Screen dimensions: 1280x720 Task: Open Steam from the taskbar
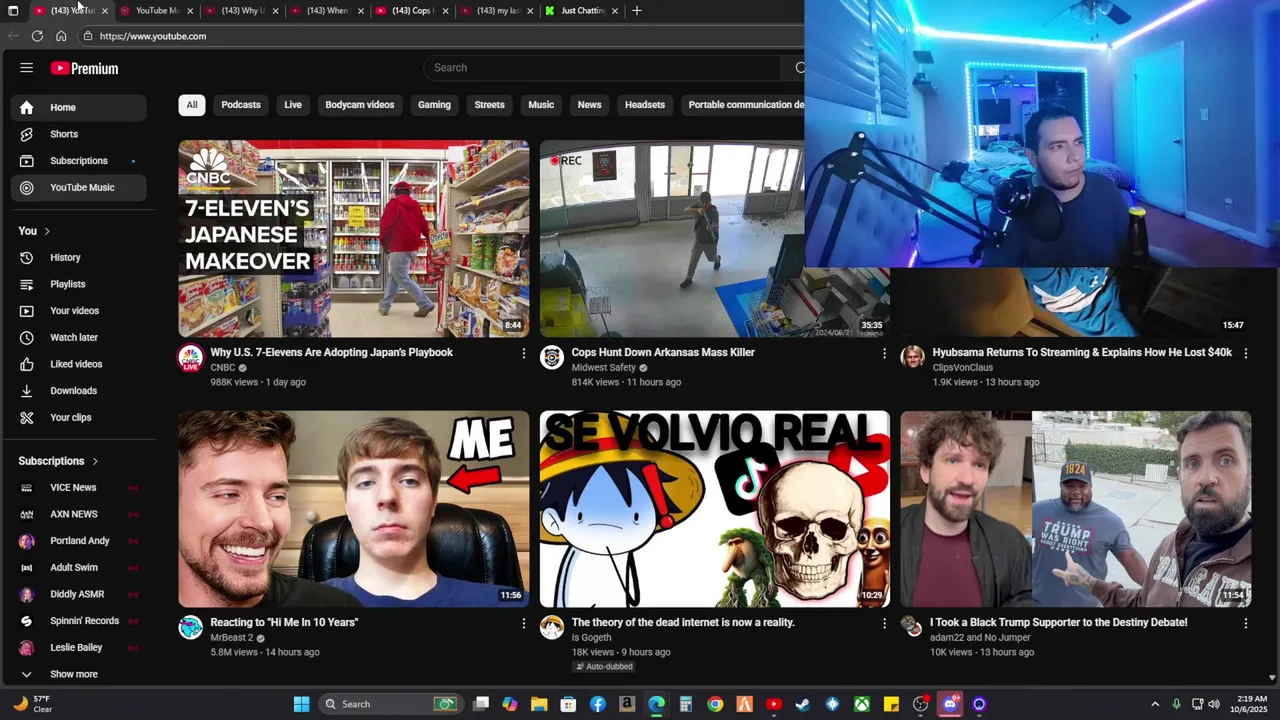[x=803, y=704]
